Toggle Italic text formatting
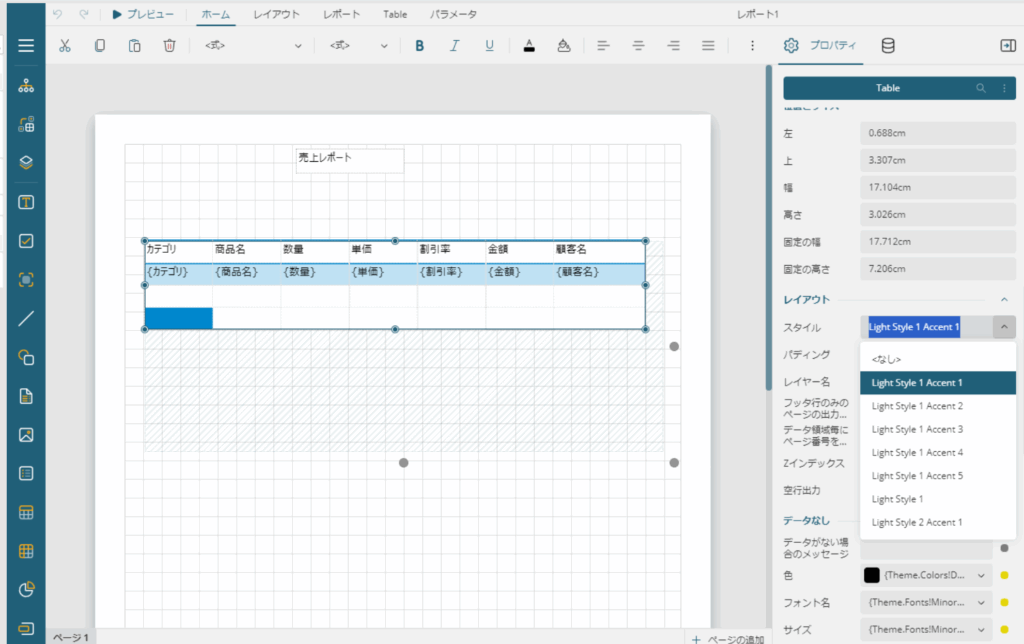1024x644 pixels. [454, 46]
